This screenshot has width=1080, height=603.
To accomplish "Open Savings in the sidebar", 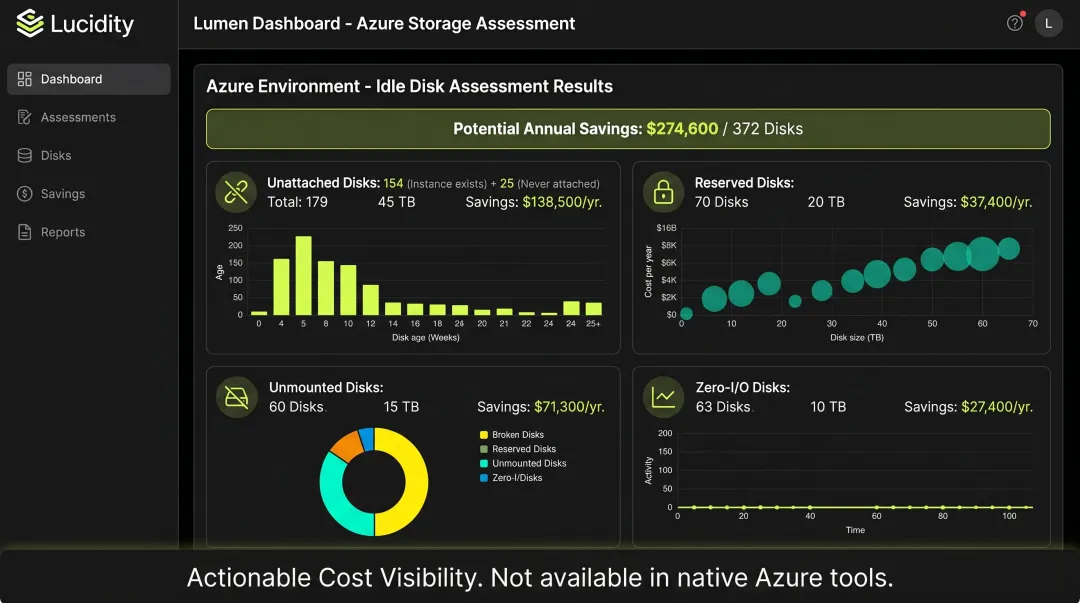I will click(89, 194).
